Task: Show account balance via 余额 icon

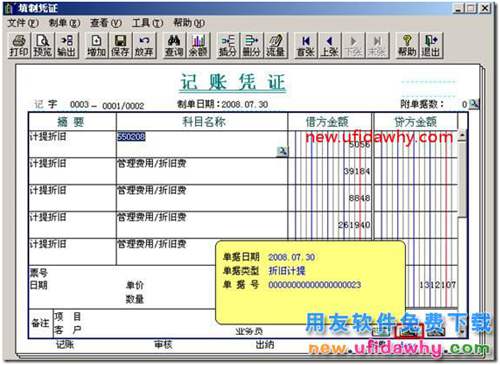Action: point(198,46)
